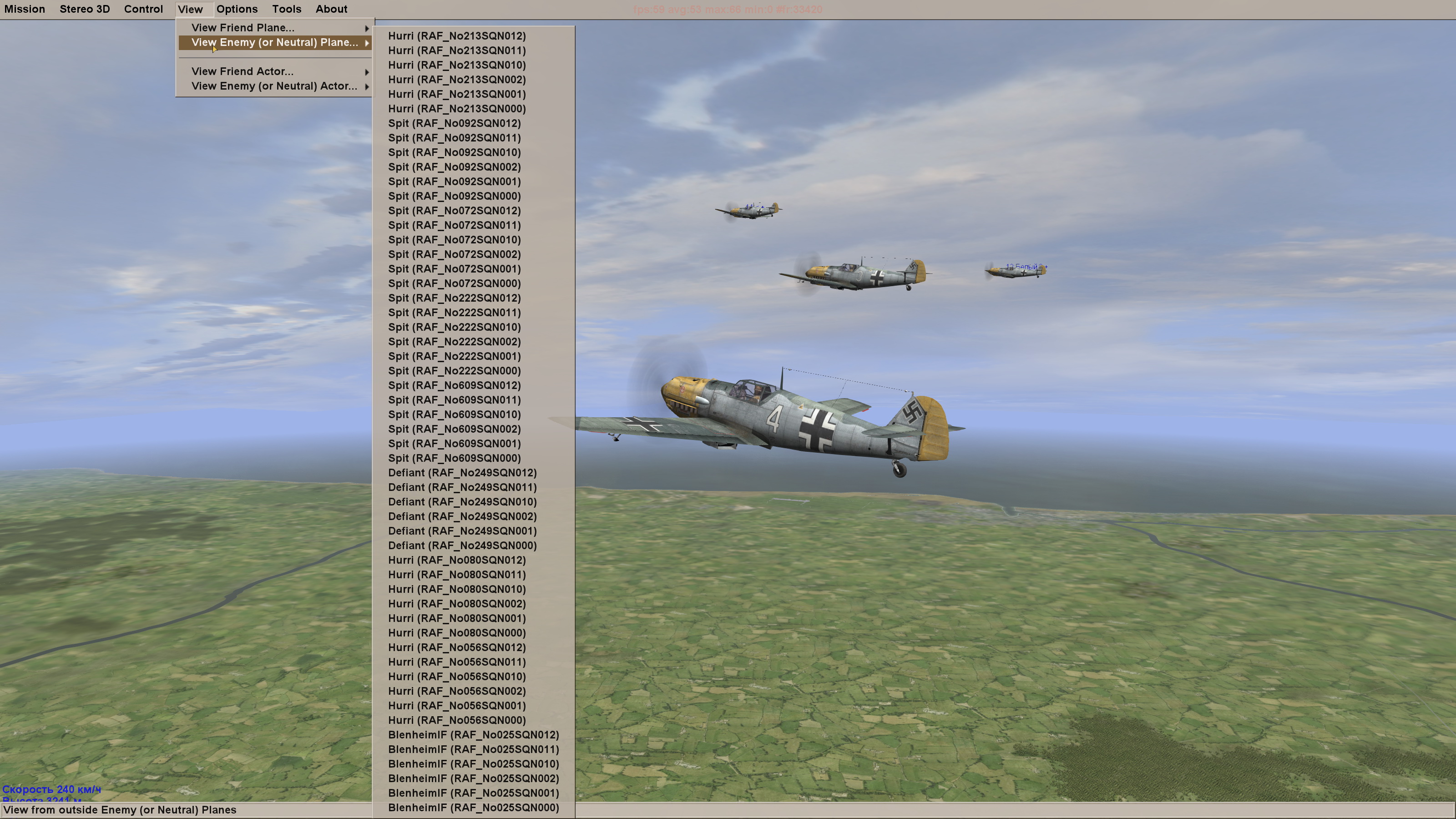The width and height of the screenshot is (1456, 819).
Task: Select Spit (RAF_No092SQN000) plane entry
Action: coord(455,196)
